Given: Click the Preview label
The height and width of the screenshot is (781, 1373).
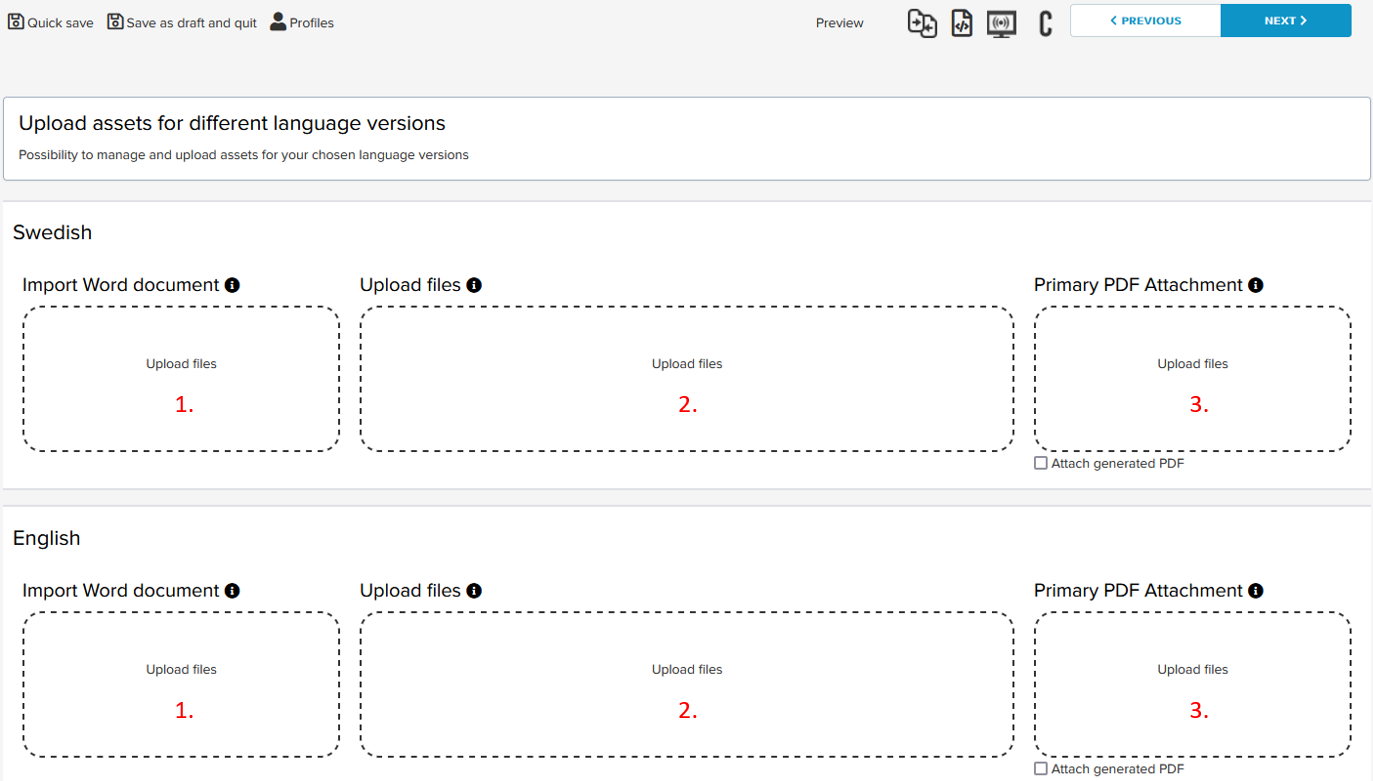Looking at the screenshot, I should click(840, 23).
